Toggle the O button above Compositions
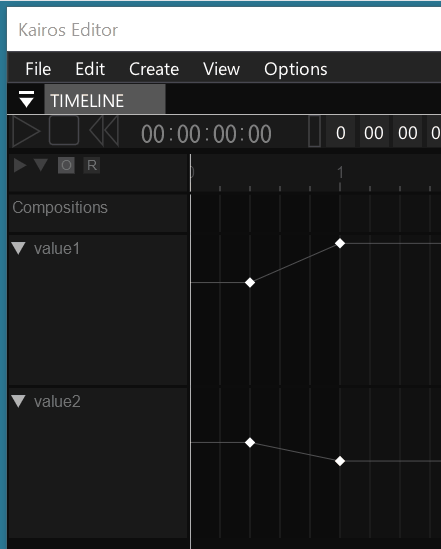The image size is (441, 549). pyautogui.click(x=66, y=165)
